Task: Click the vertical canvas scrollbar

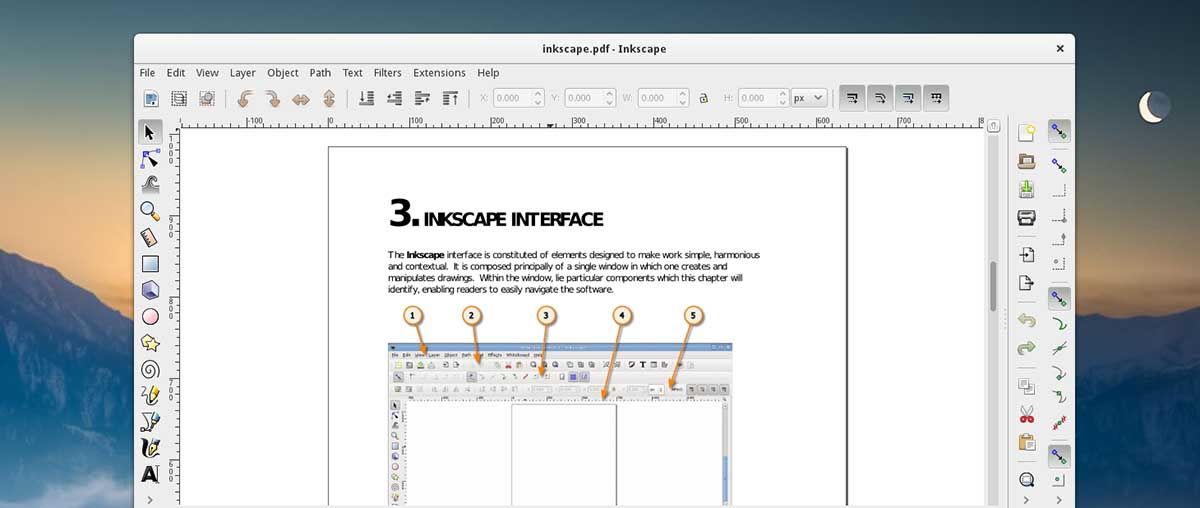Action: pyautogui.click(x=993, y=287)
